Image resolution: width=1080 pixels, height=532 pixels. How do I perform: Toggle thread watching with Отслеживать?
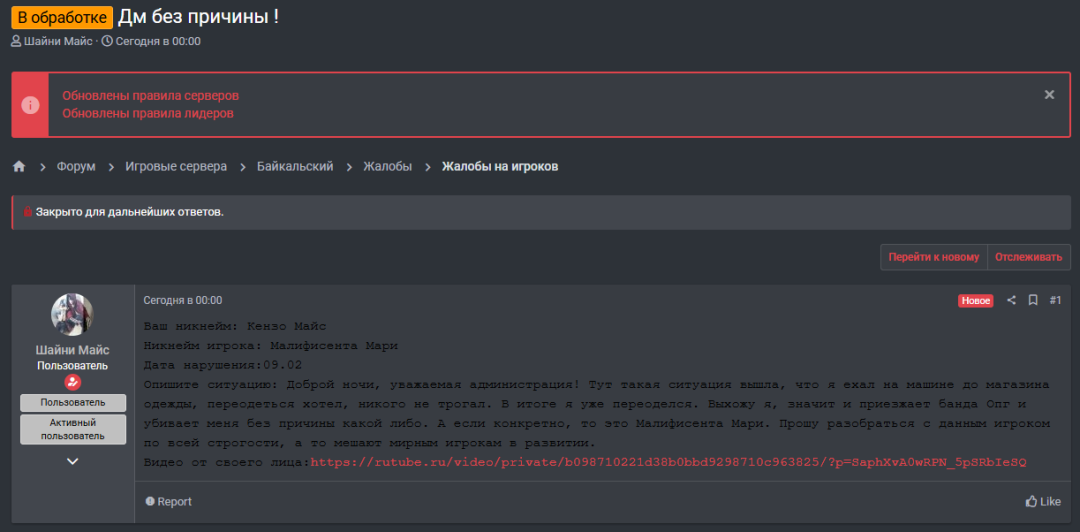(1029, 257)
